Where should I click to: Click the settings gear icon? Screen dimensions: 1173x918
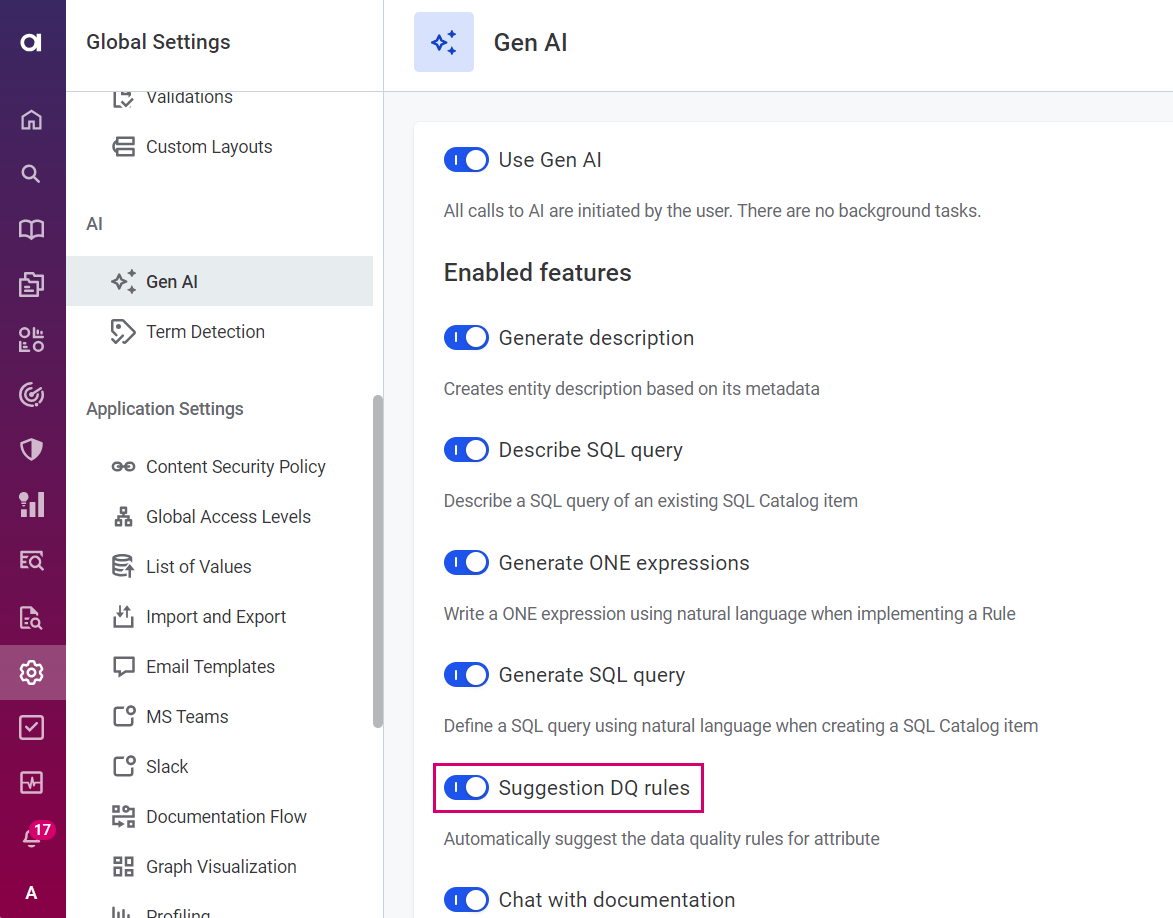pyautogui.click(x=32, y=672)
